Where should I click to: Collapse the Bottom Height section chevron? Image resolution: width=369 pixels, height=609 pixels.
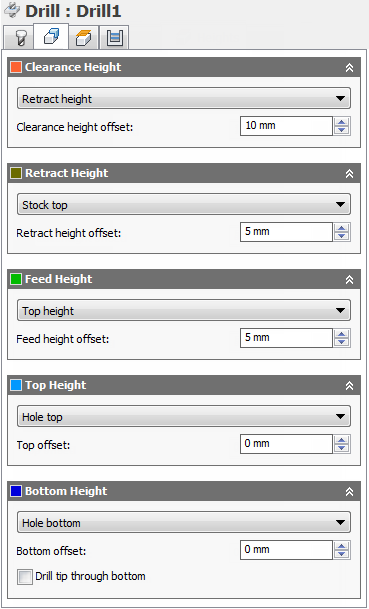point(349,492)
